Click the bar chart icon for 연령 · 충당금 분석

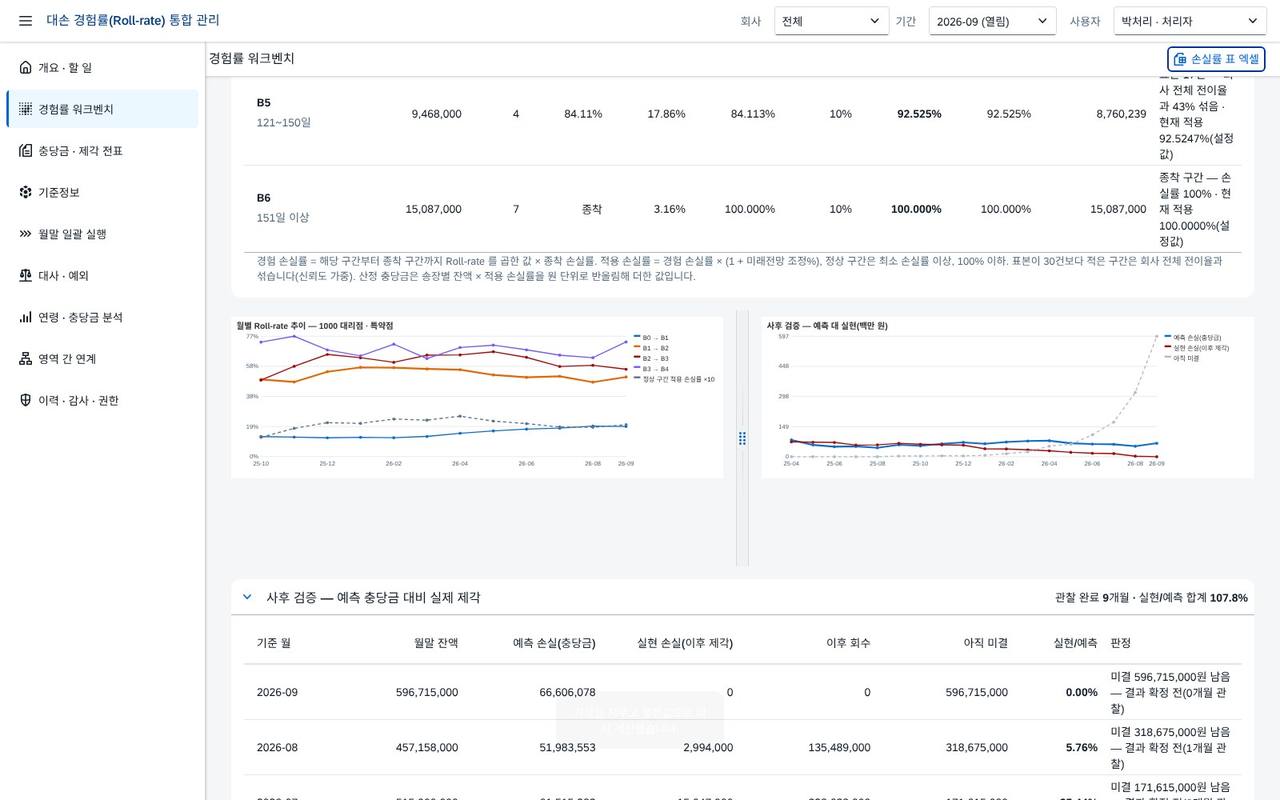(x=25, y=317)
